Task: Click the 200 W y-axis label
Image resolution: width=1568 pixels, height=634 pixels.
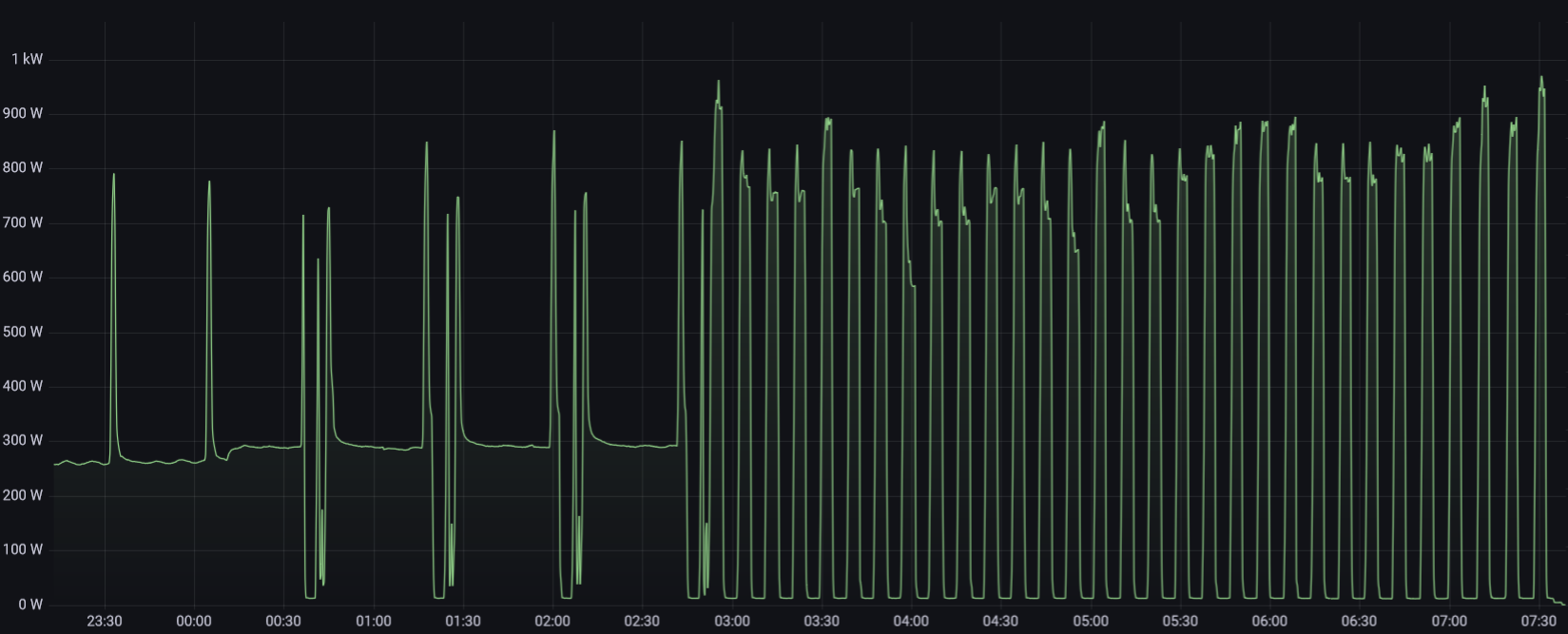Action: [x=24, y=495]
